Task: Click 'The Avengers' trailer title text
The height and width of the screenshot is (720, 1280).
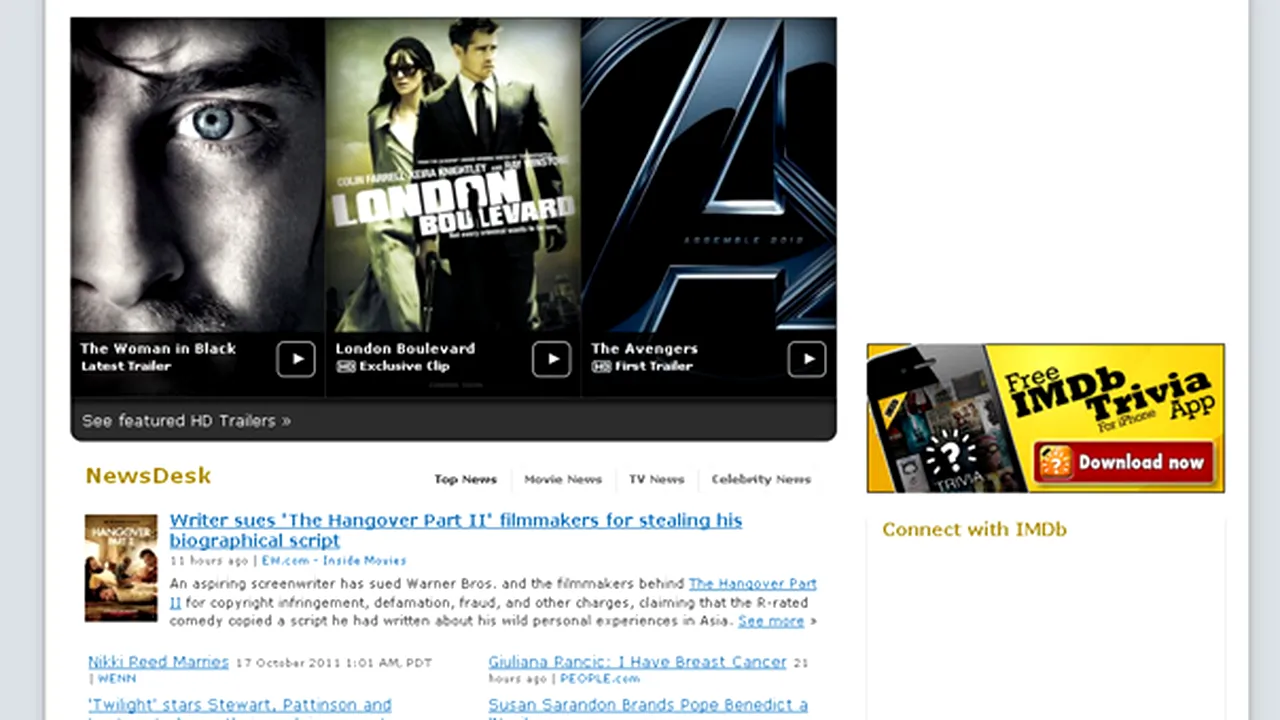Action: tap(644, 348)
